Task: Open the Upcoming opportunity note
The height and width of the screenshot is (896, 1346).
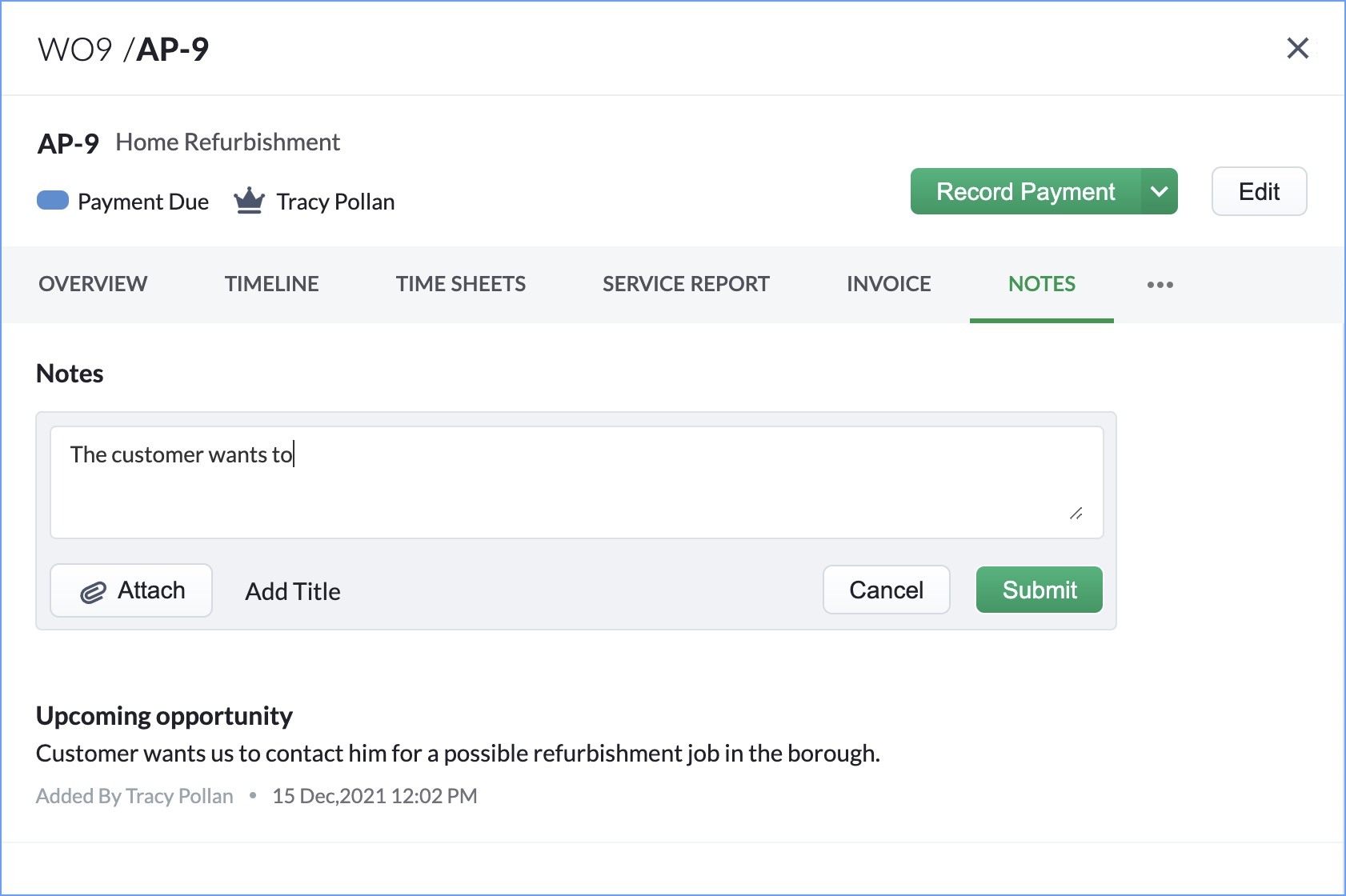Action: tap(164, 716)
